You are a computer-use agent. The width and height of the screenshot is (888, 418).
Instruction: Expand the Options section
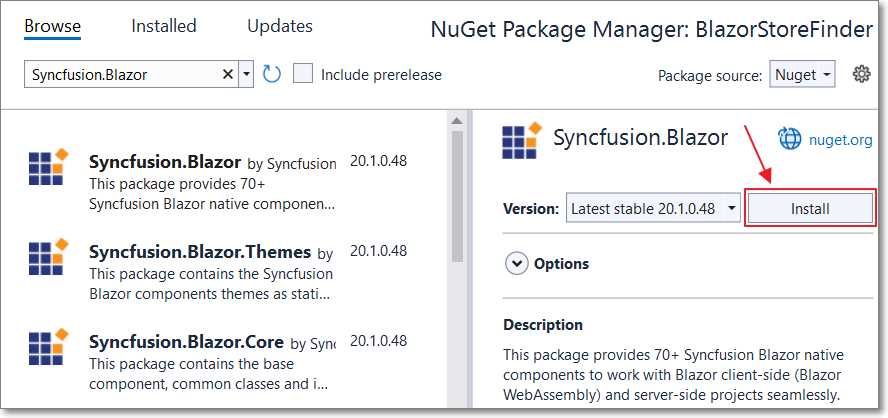pyautogui.click(x=517, y=263)
